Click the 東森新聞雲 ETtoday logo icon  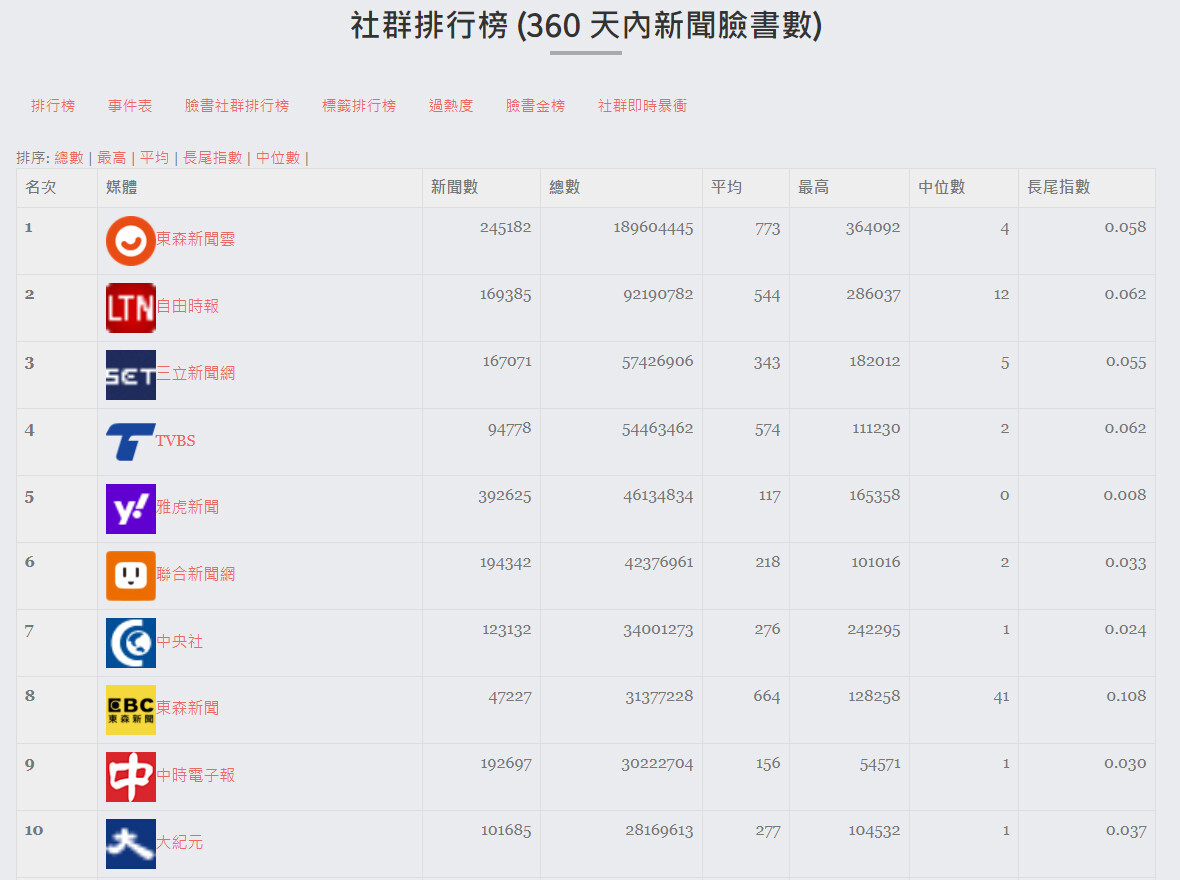pos(131,241)
